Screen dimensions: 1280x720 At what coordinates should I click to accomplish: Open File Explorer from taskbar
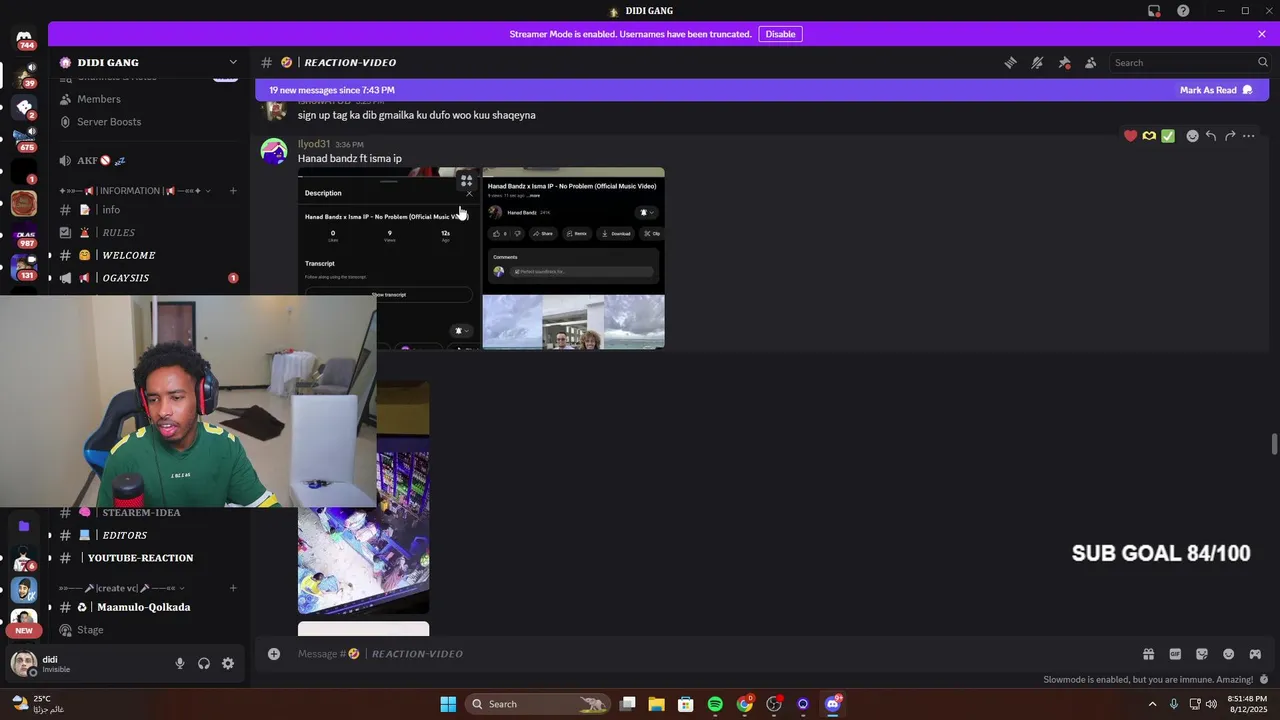pyautogui.click(x=656, y=704)
